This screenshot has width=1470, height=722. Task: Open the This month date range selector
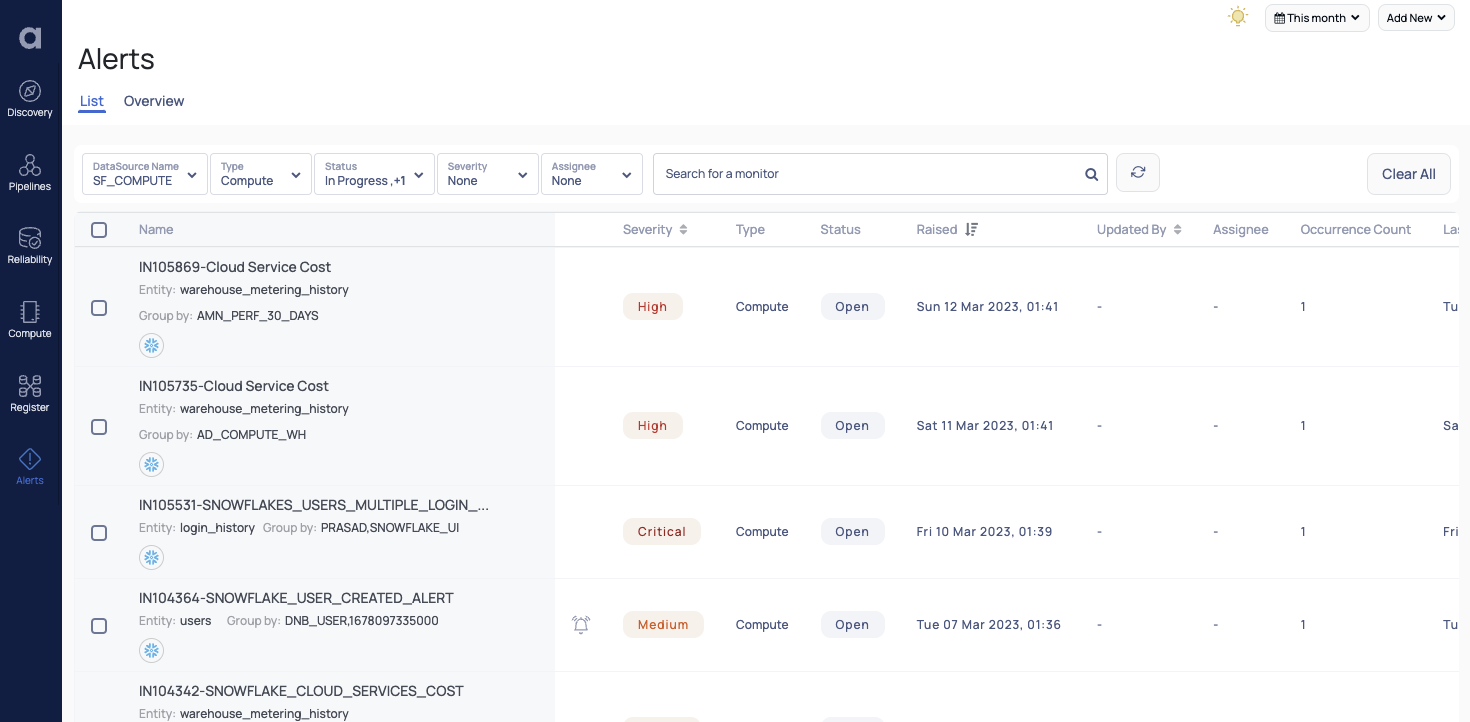coord(1316,17)
